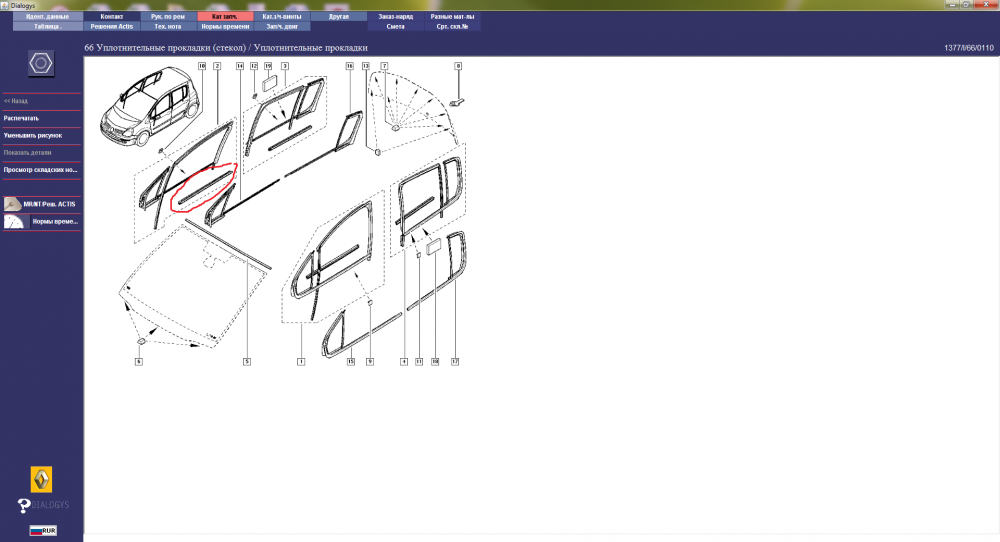
Task: Click the Показать детали link
Action: (27, 152)
